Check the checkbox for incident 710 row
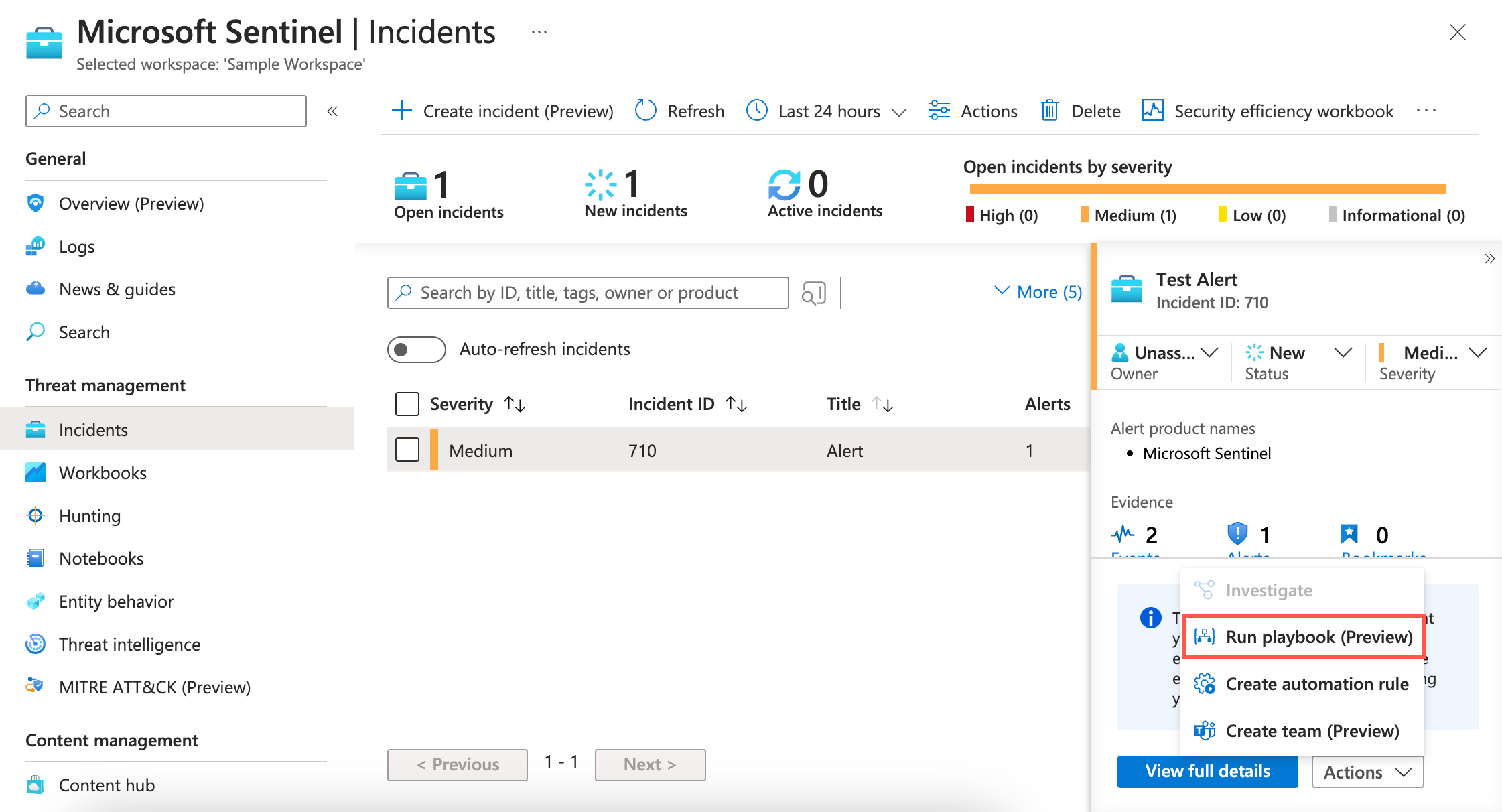The width and height of the screenshot is (1502, 812). 407,450
